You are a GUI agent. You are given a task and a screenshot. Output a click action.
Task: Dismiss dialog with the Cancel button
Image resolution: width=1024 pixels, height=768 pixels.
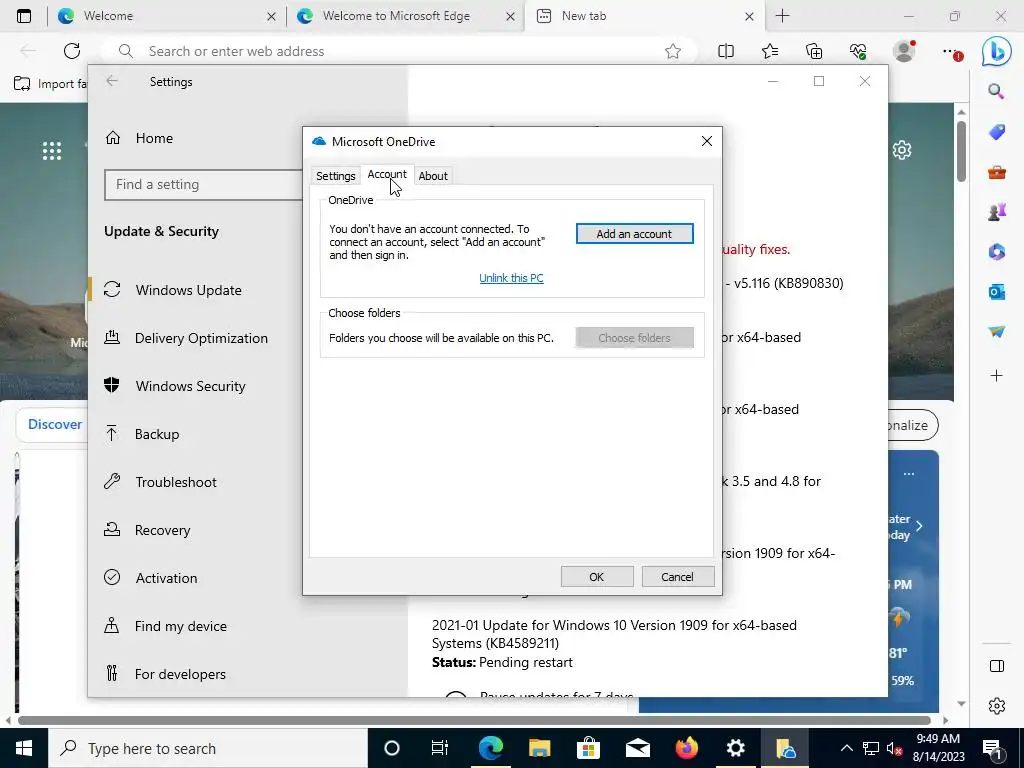click(x=677, y=577)
